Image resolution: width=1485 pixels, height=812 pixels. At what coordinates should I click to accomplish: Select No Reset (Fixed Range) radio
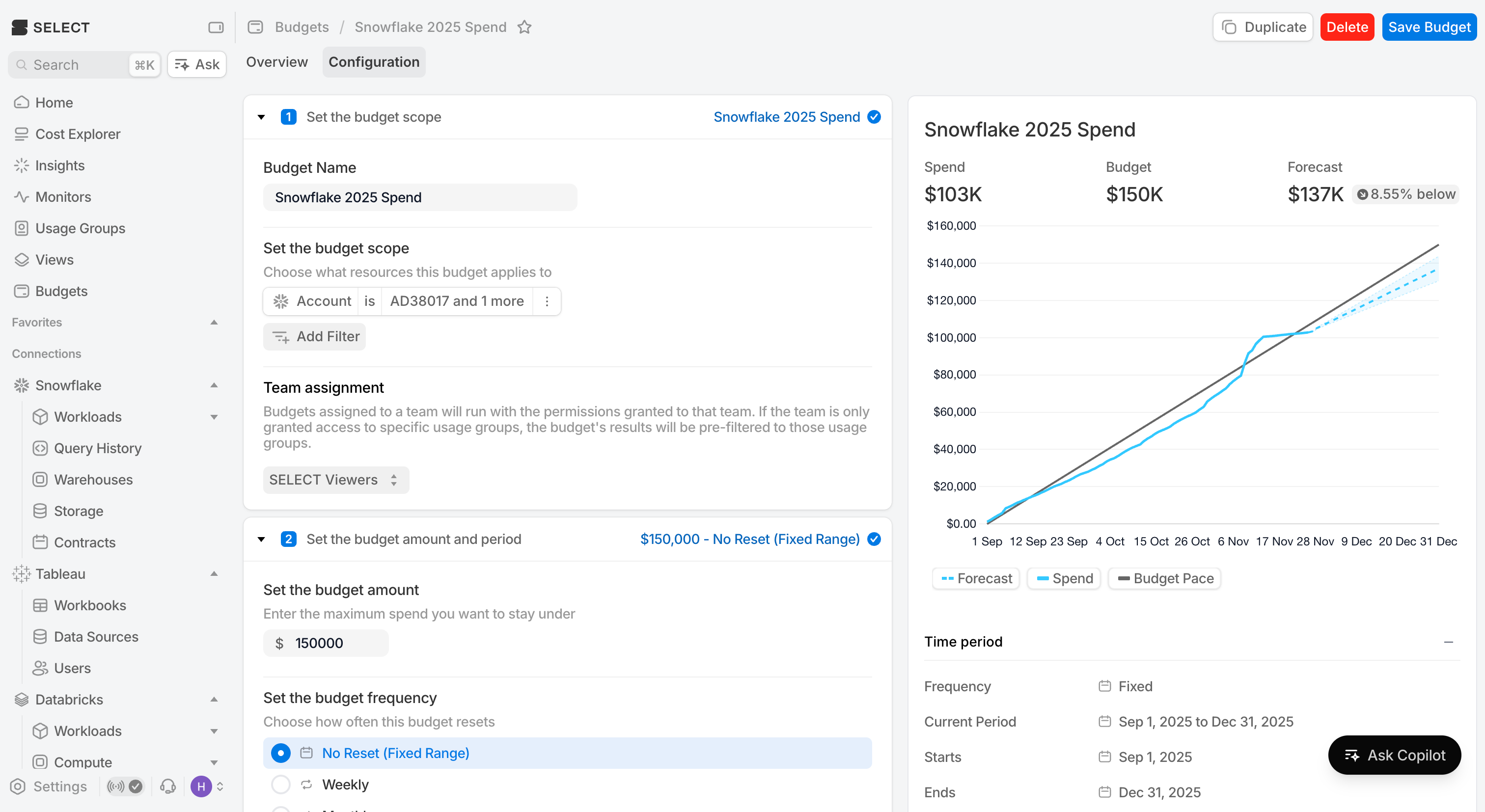pyautogui.click(x=281, y=753)
